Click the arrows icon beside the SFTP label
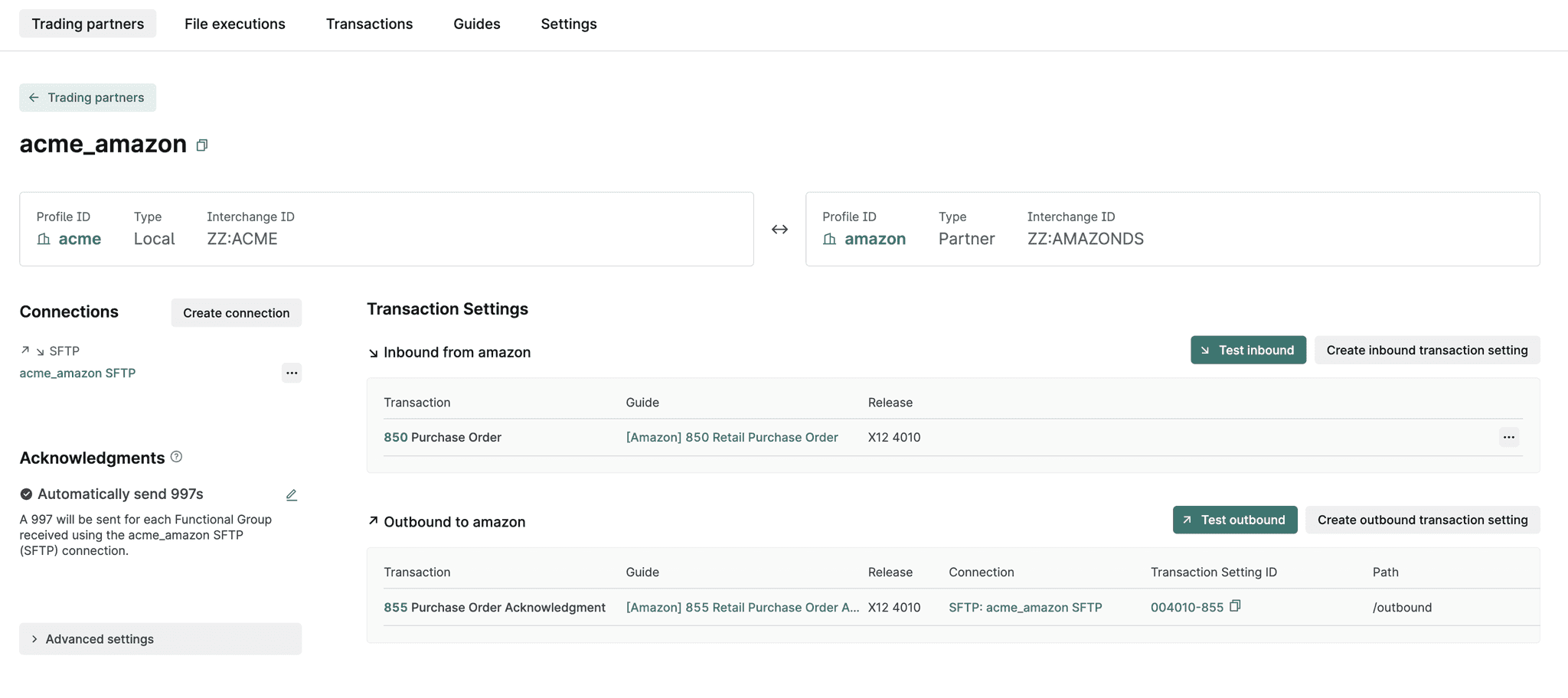 tap(31, 350)
